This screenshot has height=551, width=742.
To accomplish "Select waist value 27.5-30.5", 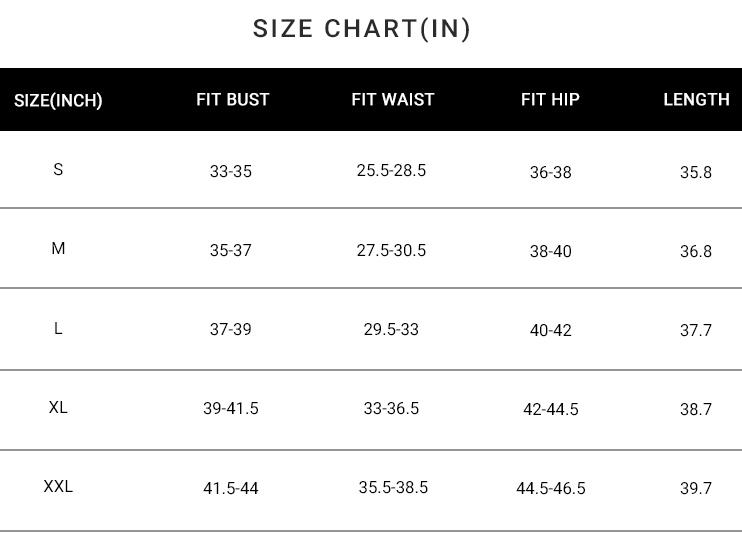I will tap(391, 250).
